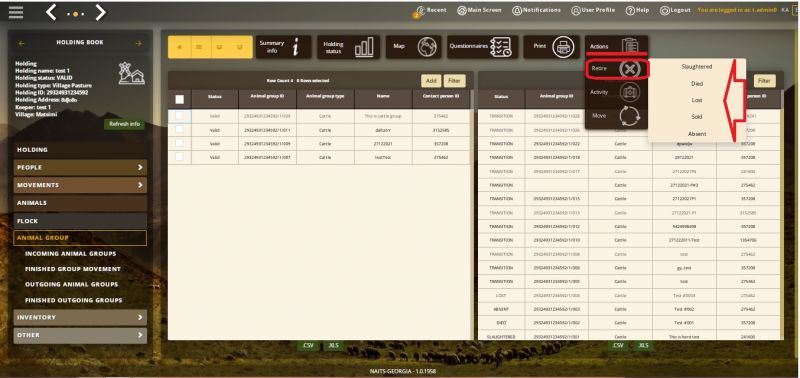Open Help
The image size is (800, 378).
coord(637,10)
